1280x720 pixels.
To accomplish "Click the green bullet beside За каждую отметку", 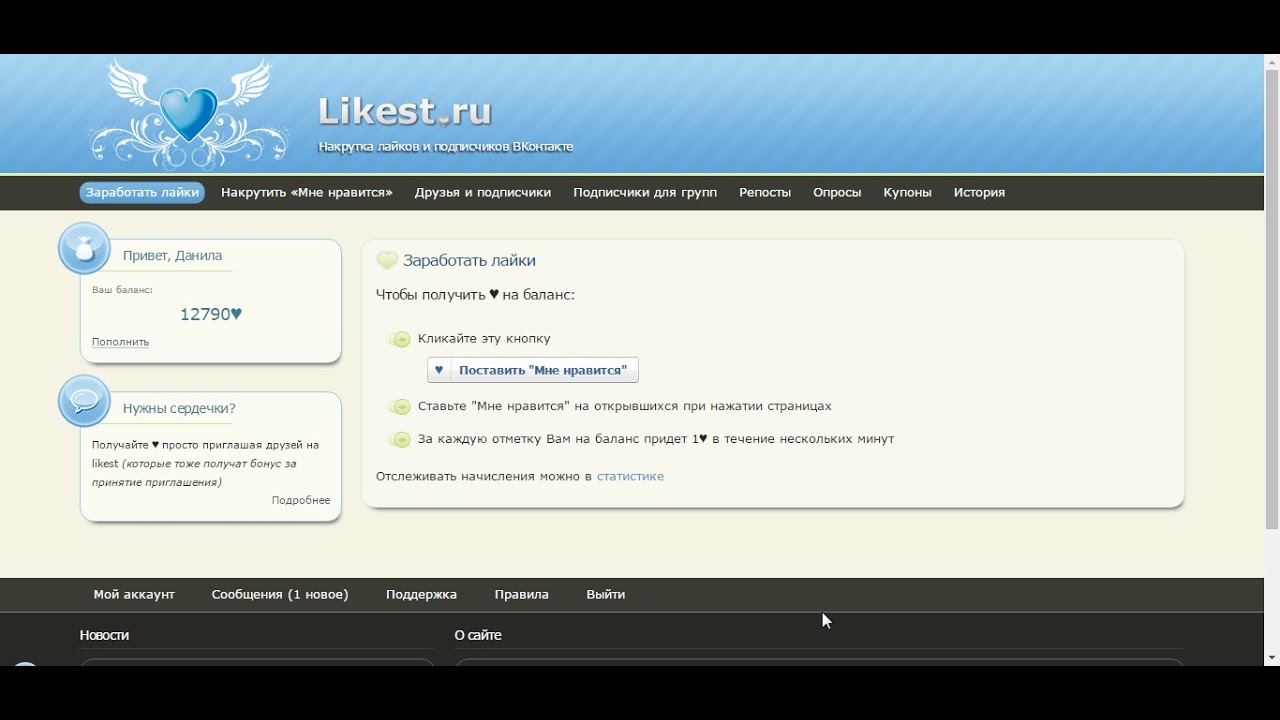I will point(399,439).
